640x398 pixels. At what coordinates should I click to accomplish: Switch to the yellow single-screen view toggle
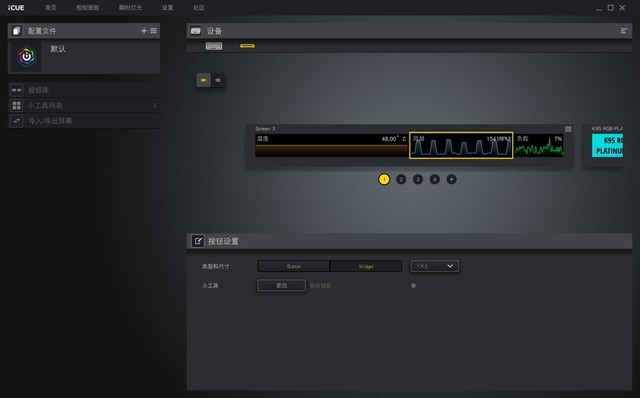click(x=204, y=80)
